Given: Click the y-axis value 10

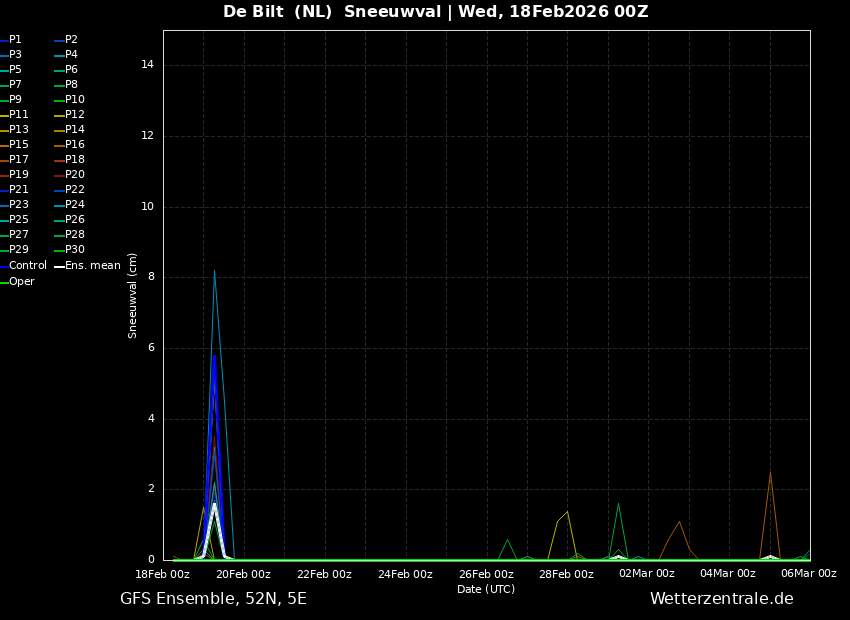Looking at the screenshot, I should [147, 206].
